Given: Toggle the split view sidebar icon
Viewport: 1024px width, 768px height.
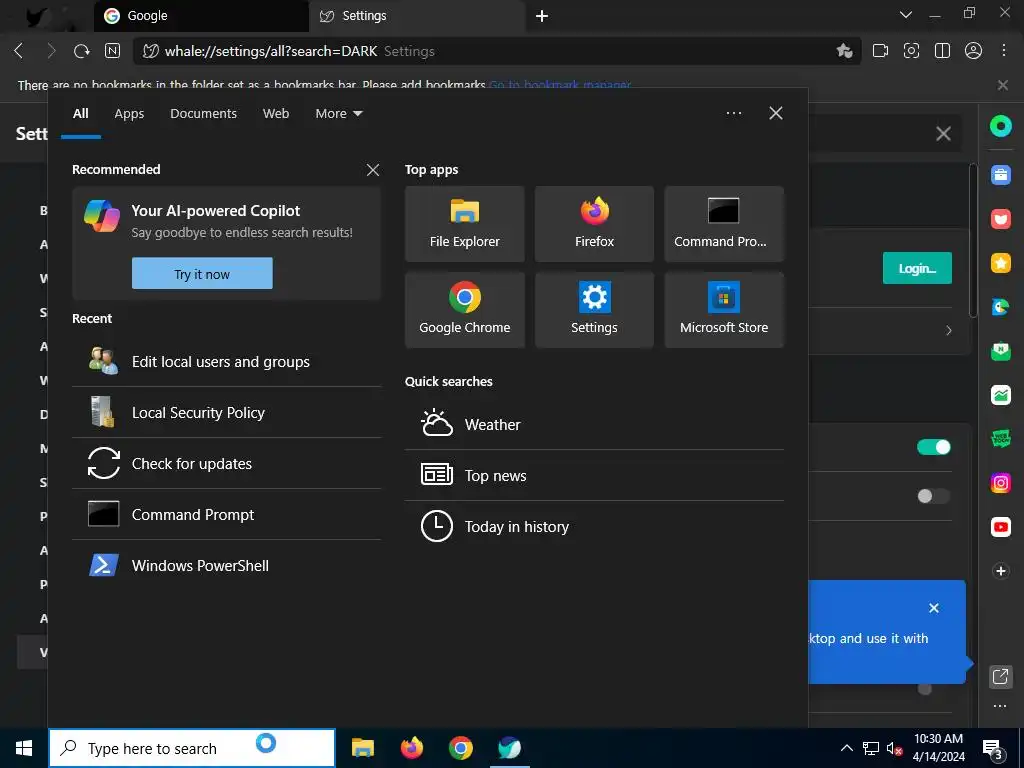Looking at the screenshot, I should pyautogui.click(x=942, y=51).
